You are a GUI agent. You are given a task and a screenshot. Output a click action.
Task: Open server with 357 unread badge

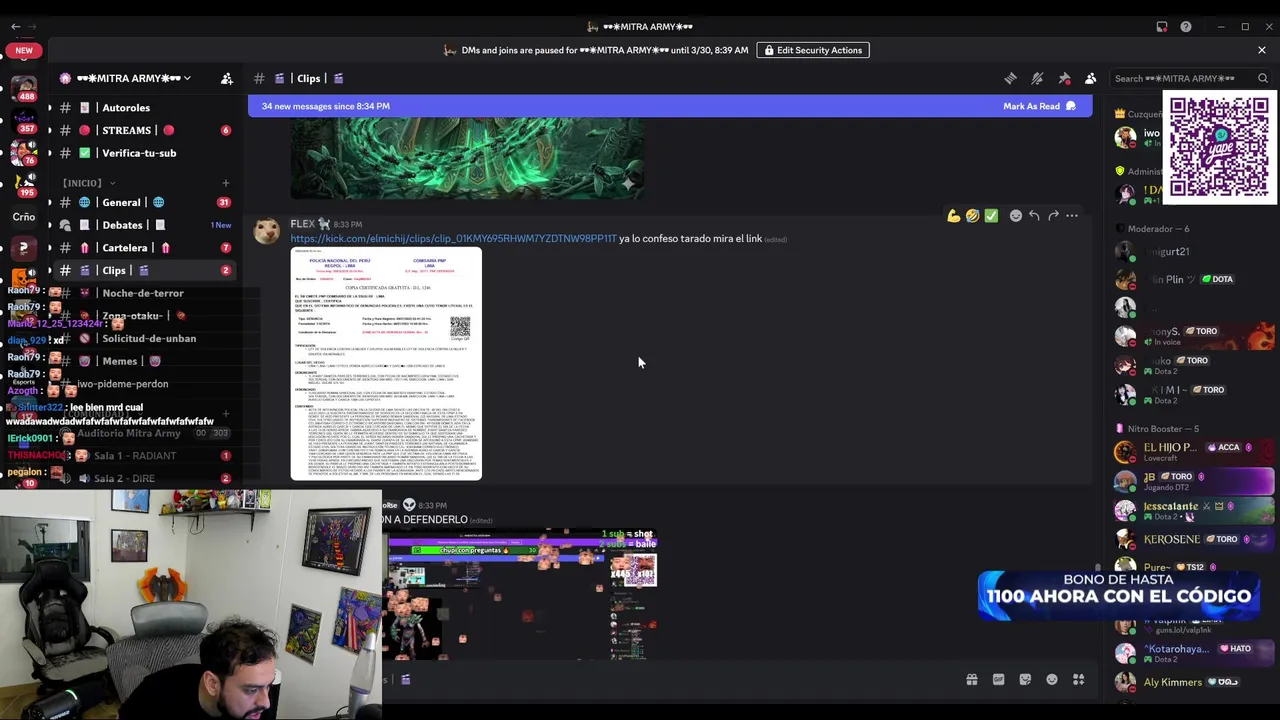tap(24, 123)
